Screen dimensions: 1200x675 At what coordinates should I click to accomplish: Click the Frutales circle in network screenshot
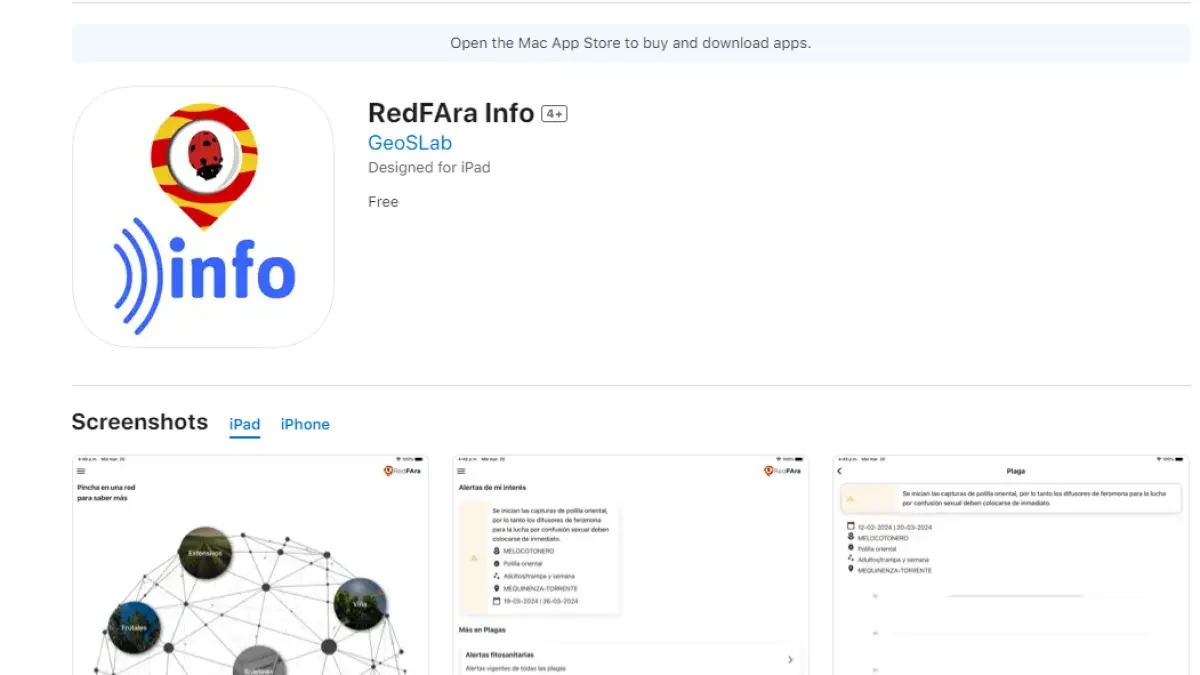tap(134, 627)
